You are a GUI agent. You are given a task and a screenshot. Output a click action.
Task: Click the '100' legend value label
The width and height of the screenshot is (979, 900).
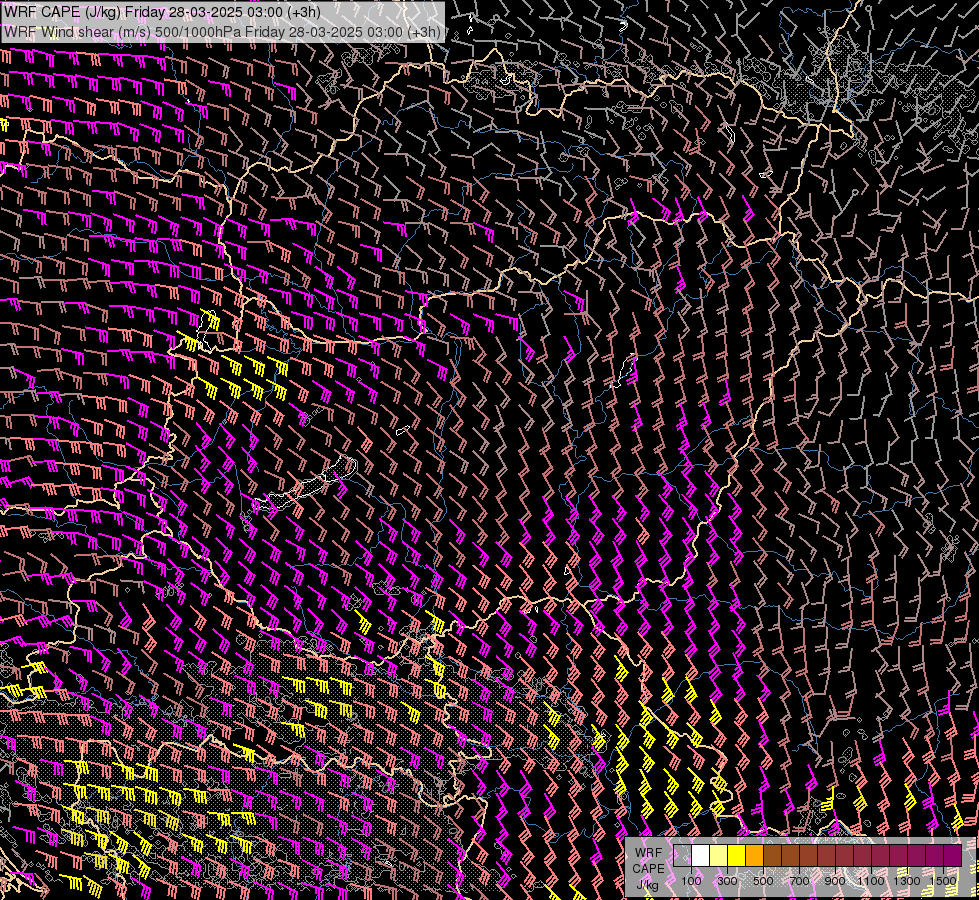click(691, 881)
